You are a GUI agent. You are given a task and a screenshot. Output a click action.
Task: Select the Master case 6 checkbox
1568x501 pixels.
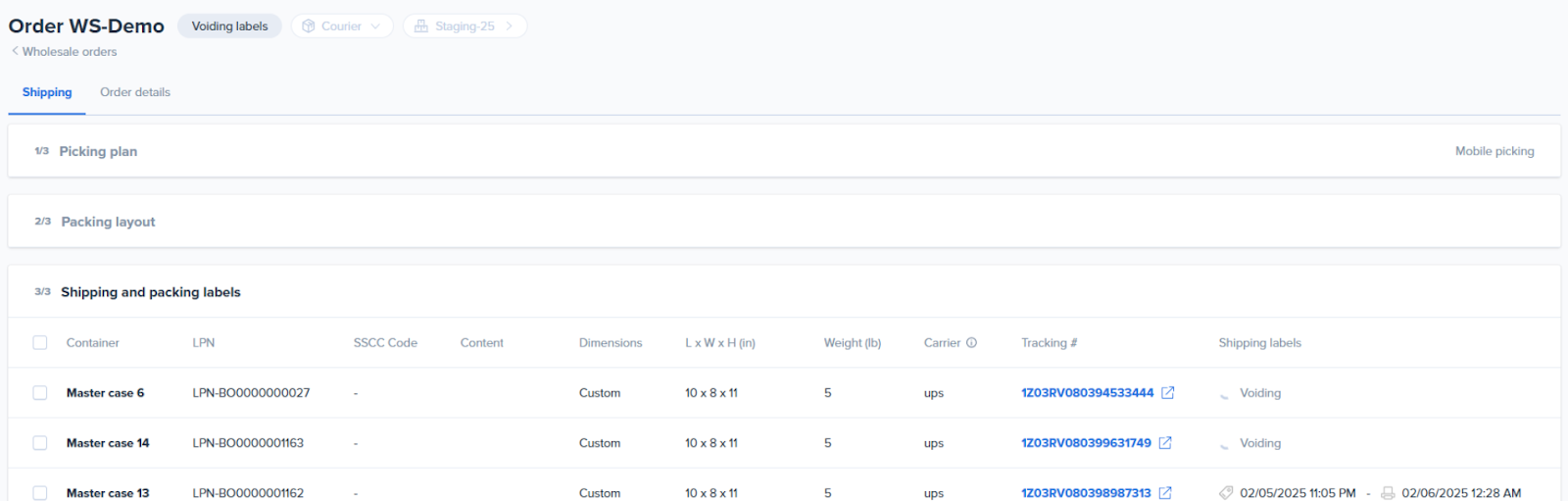click(x=40, y=393)
